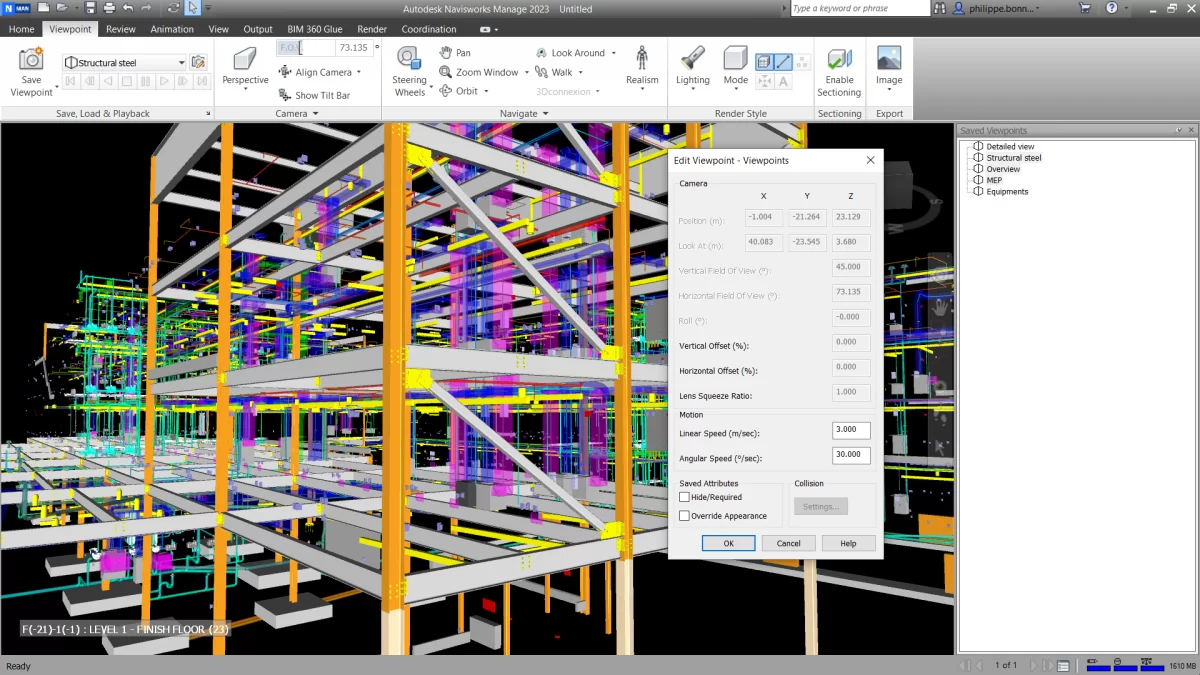Image resolution: width=1200 pixels, height=675 pixels.
Task: Open the Render ribbon tab
Action: pos(372,29)
